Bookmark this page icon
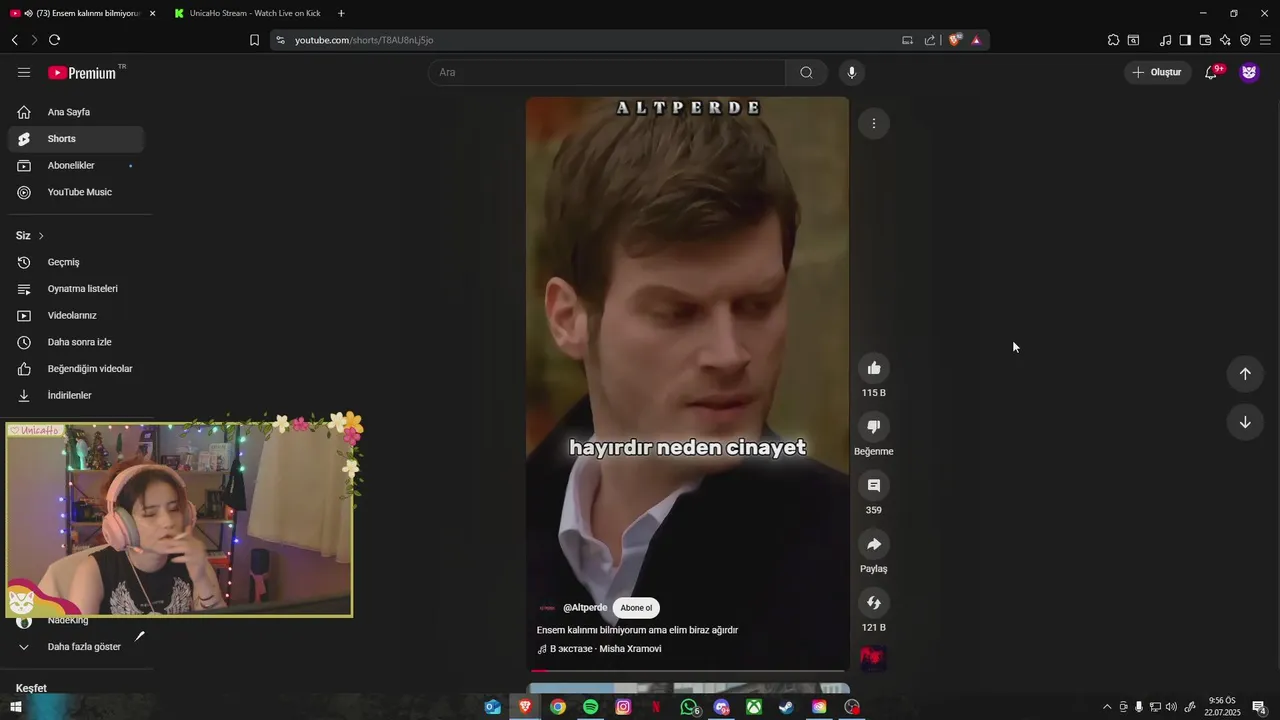Image resolution: width=1280 pixels, height=720 pixels. coord(254,40)
